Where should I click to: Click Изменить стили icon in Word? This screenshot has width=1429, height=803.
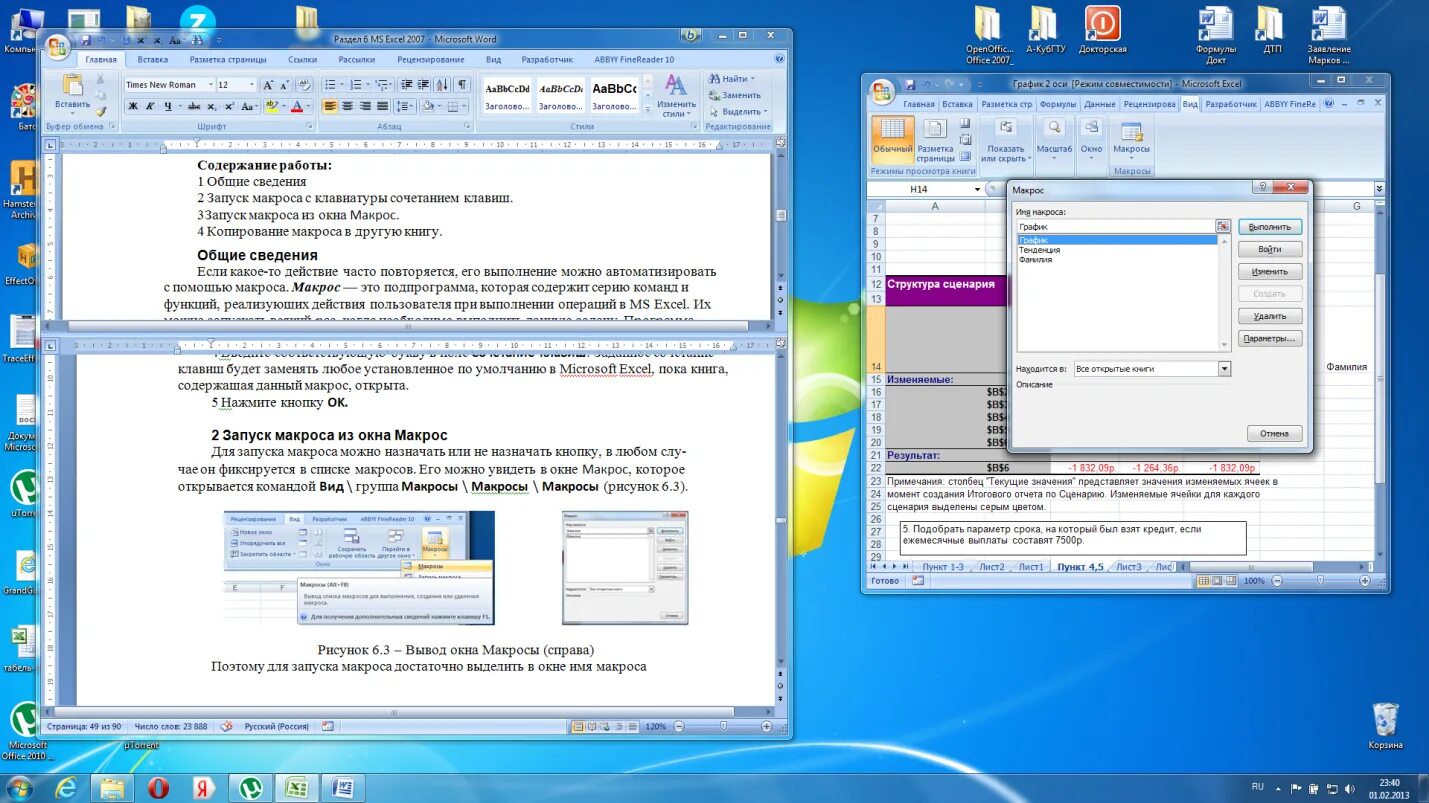676,85
